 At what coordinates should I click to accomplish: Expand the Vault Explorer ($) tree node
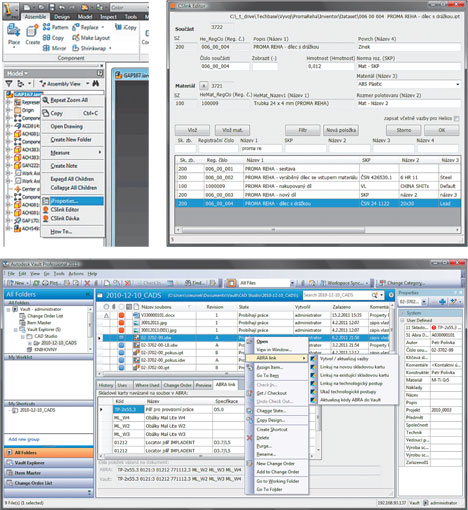coord(16,330)
